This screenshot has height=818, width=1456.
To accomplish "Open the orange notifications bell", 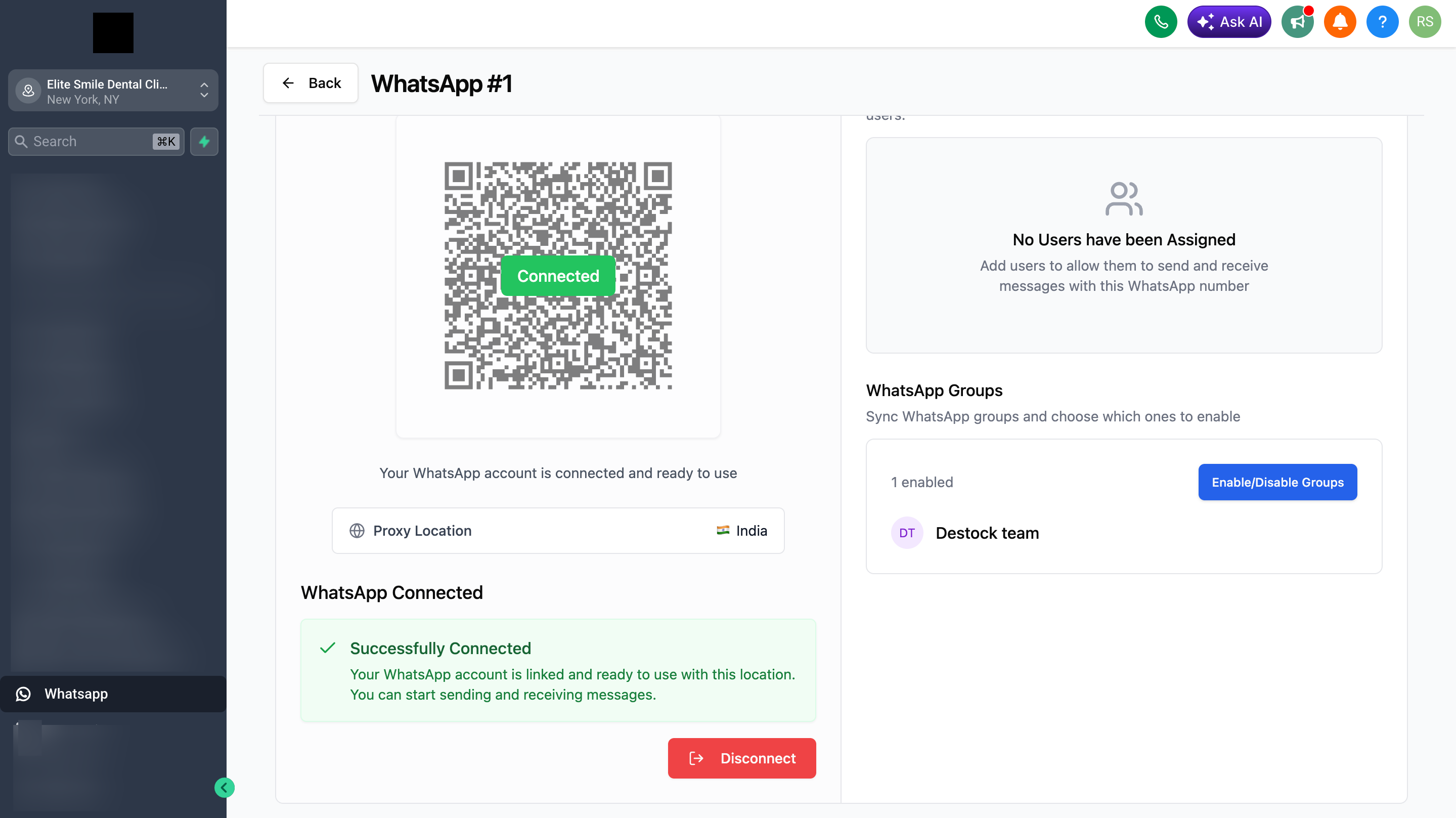I will [x=1340, y=22].
